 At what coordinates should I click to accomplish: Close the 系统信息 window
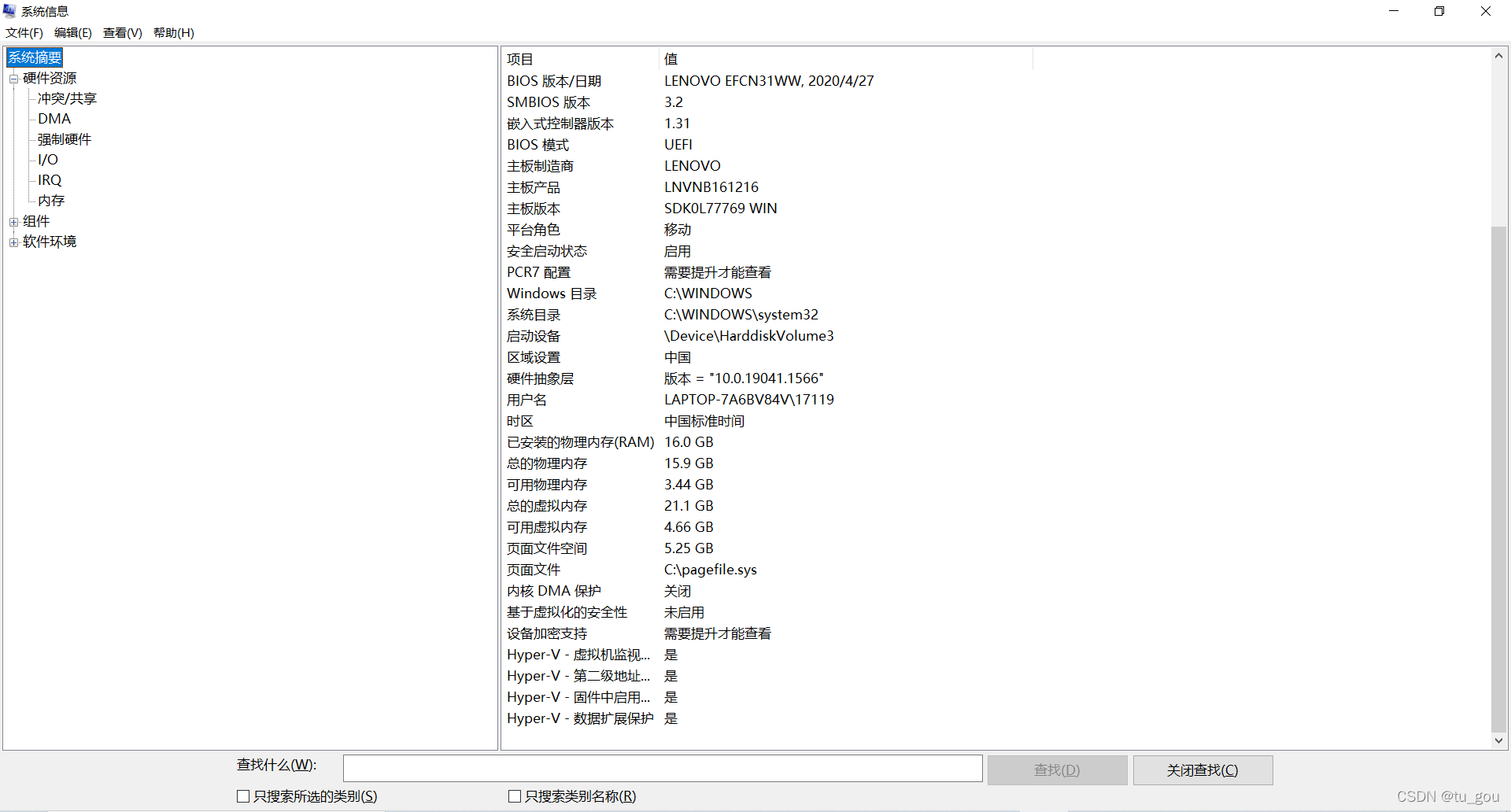pos(1486,11)
